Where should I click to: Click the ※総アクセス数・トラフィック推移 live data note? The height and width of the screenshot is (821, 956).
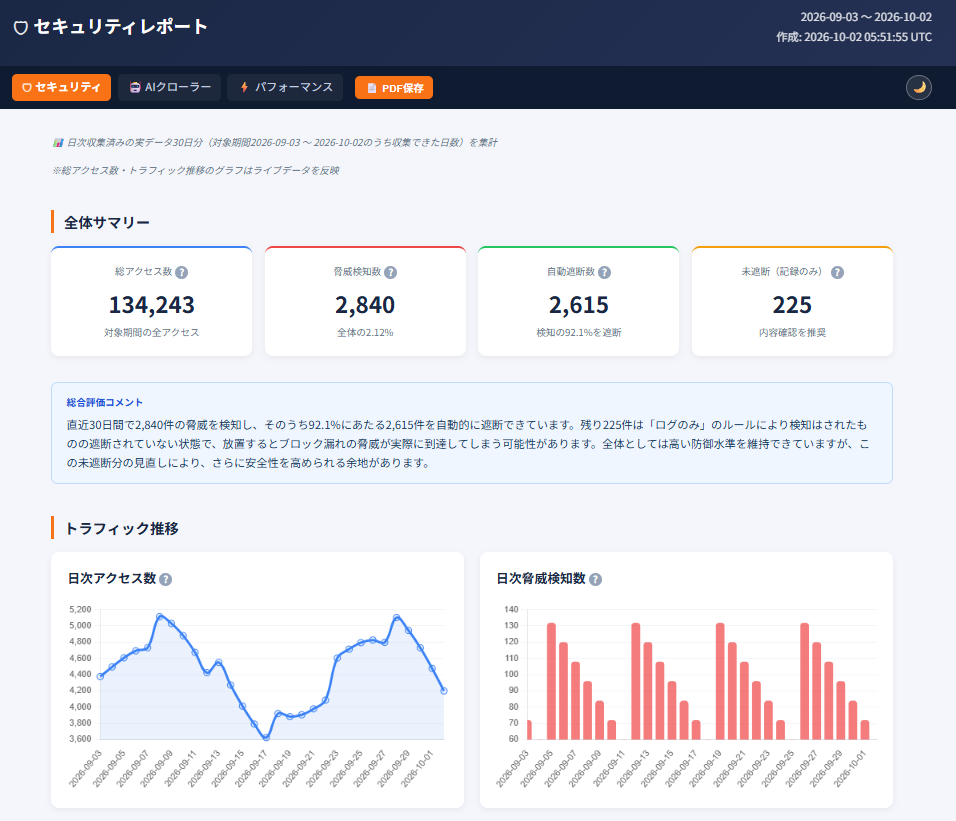tap(196, 171)
